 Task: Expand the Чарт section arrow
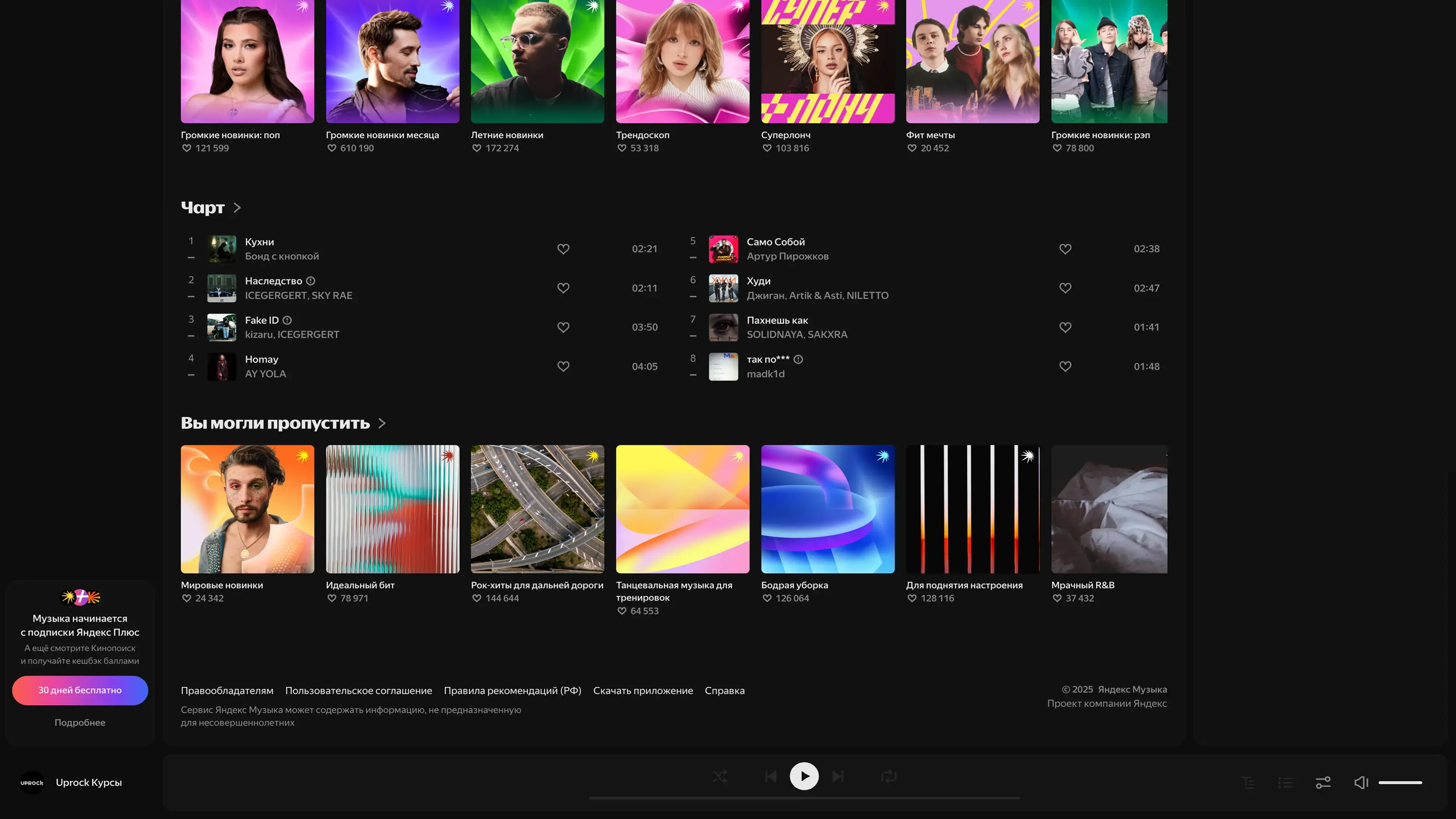(237, 207)
